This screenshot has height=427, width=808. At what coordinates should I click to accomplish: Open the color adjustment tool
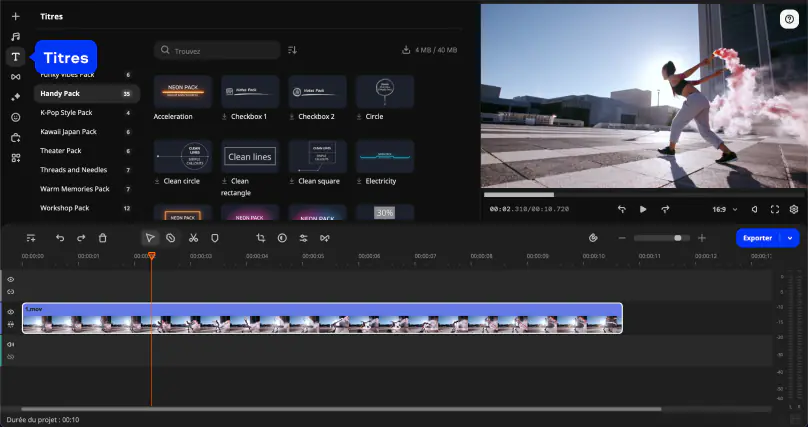pos(282,238)
